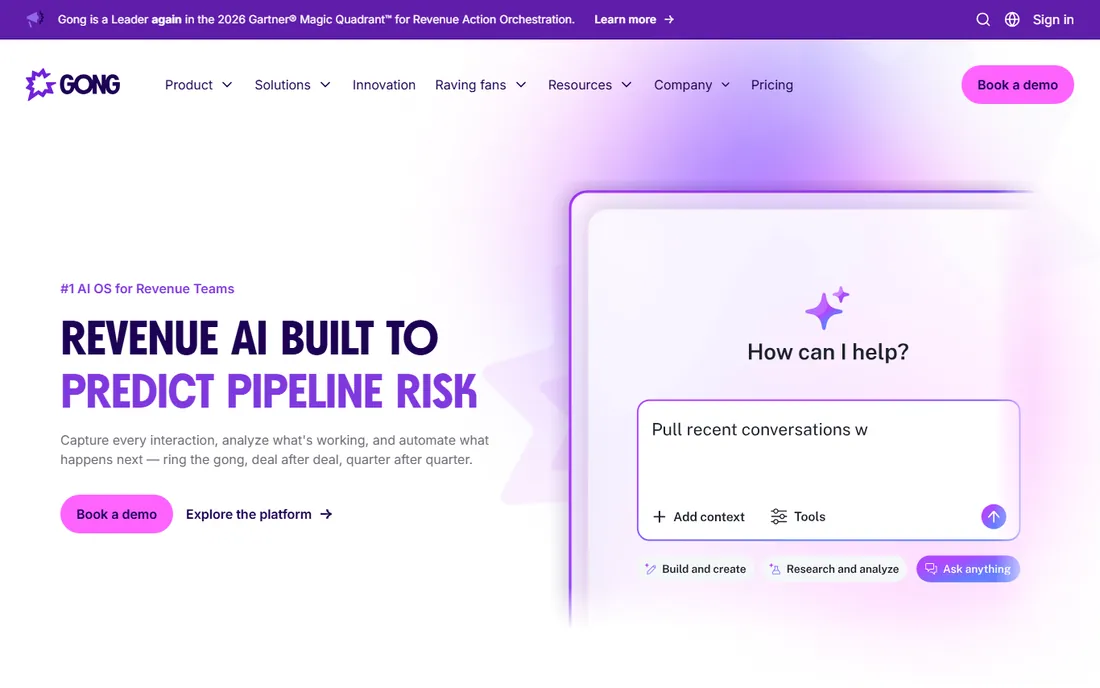Expand the Resources menu chevron
This screenshot has width=1100, height=688.
(627, 85)
